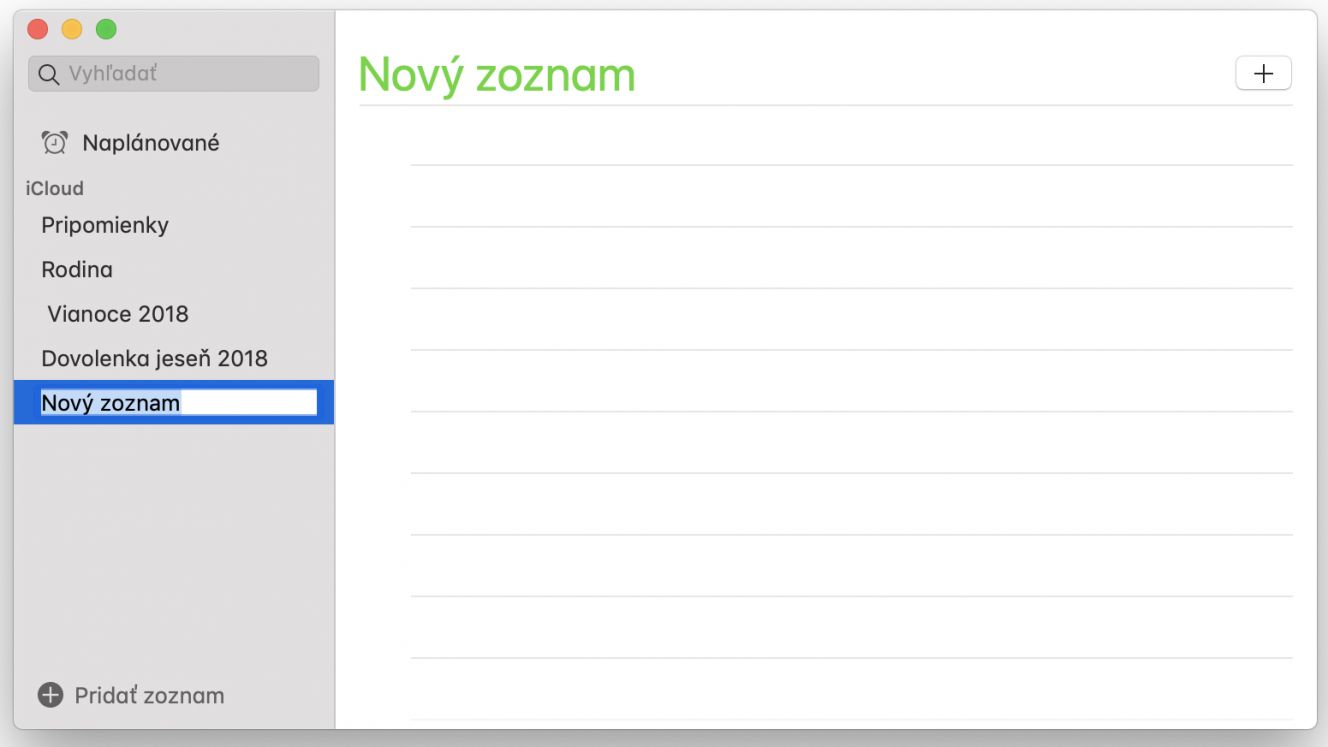This screenshot has height=747, width=1328.
Task: Click the iCloud section header
Action: click(x=55, y=188)
